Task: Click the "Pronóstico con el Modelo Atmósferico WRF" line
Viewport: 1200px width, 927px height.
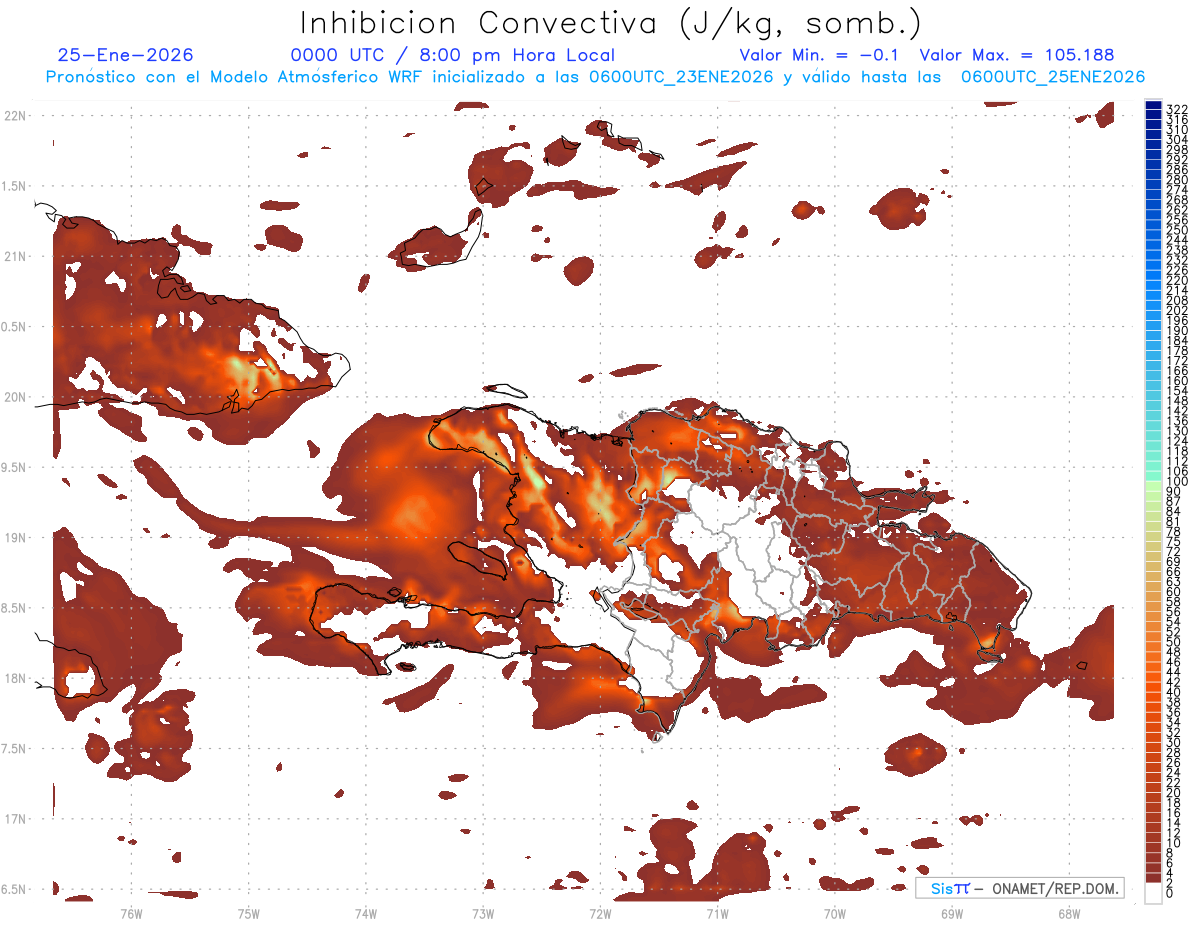Action: coord(595,76)
